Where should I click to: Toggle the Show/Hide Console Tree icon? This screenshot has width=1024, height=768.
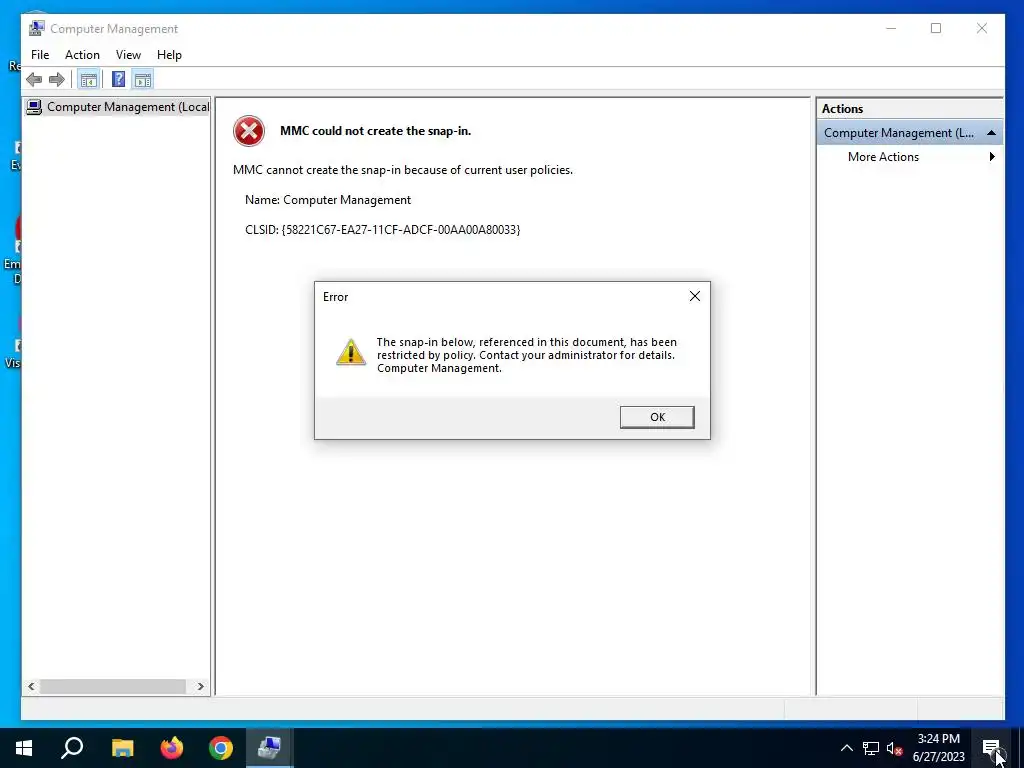[88, 80]
